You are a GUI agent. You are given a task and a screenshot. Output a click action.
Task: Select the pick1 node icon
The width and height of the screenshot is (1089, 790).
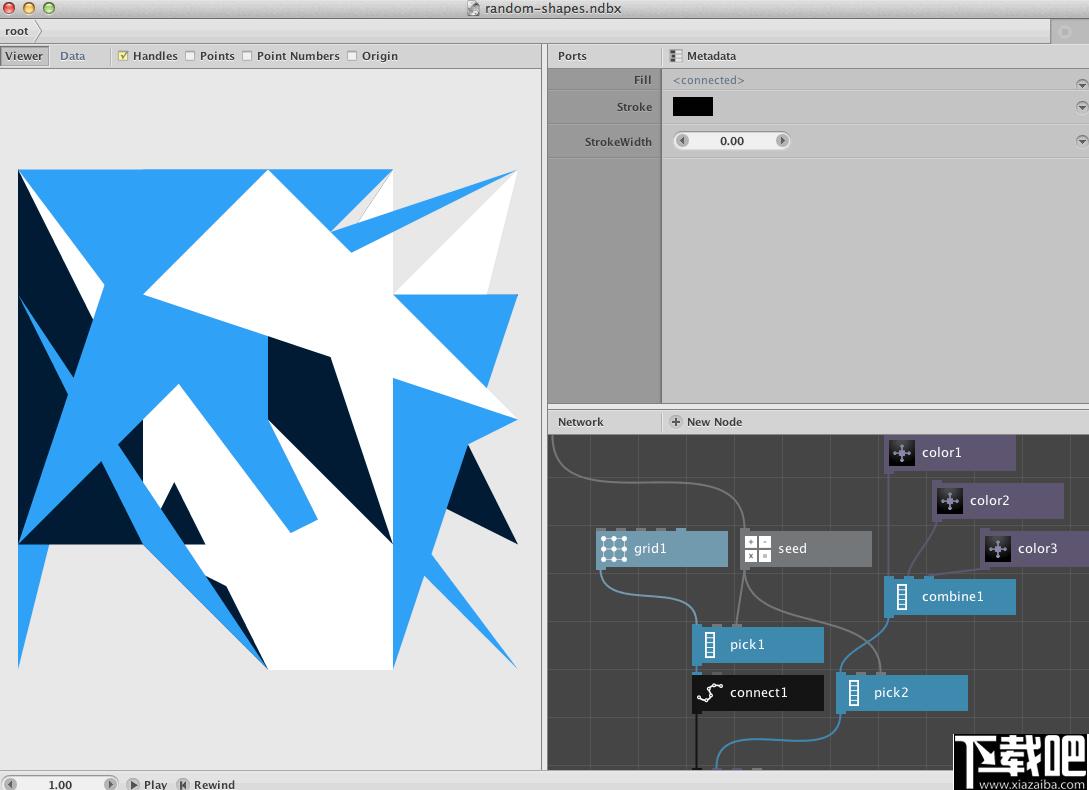pyautogui.click(x=710, y=645)
